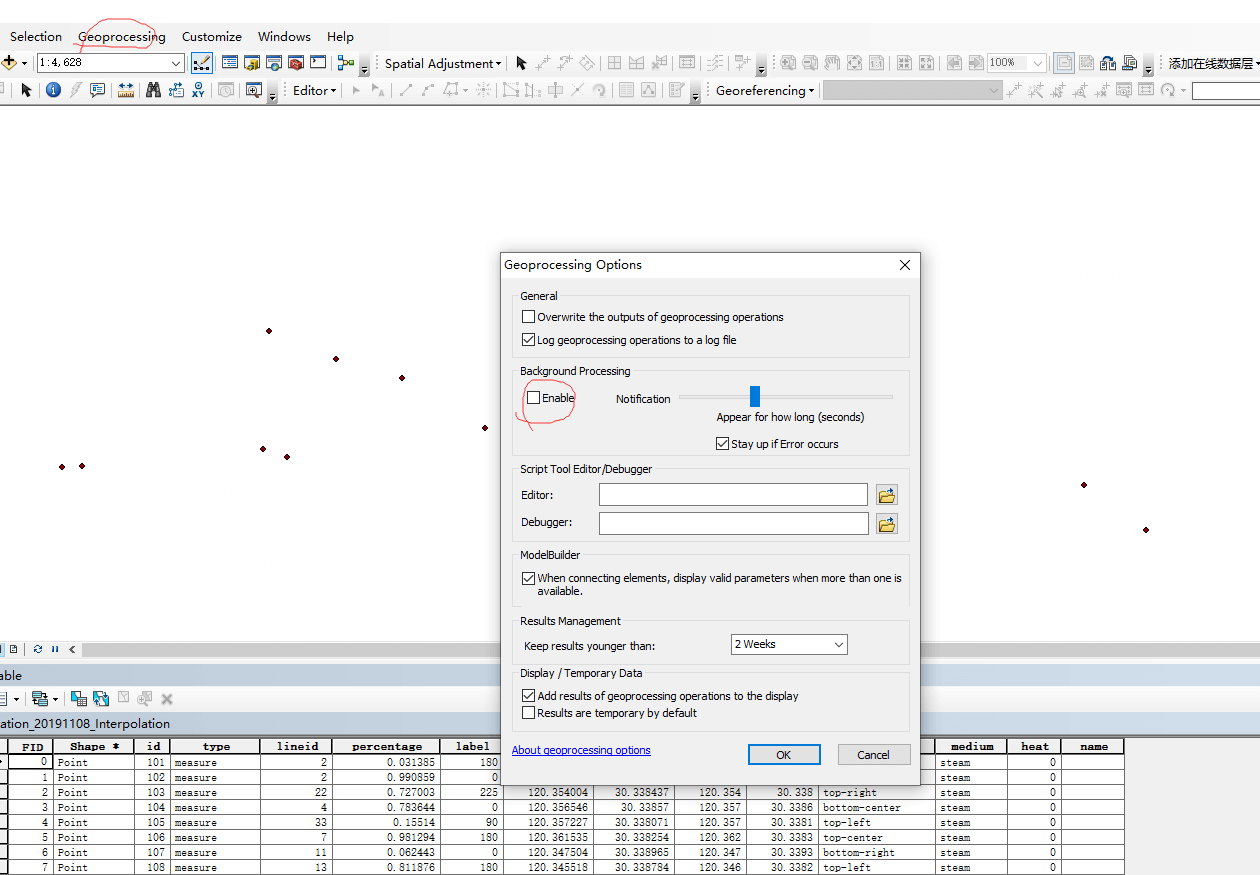Check Overwrite the outputs of geoprocessing operations
Viewport: 1260px width, 875px height.
click(x=529, y=317)
